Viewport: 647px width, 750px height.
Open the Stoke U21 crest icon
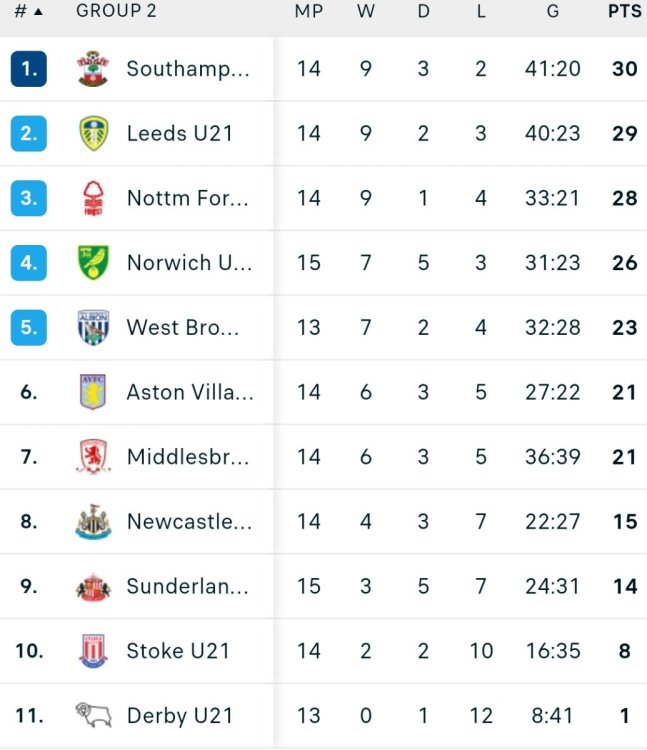tap(93, 651)
